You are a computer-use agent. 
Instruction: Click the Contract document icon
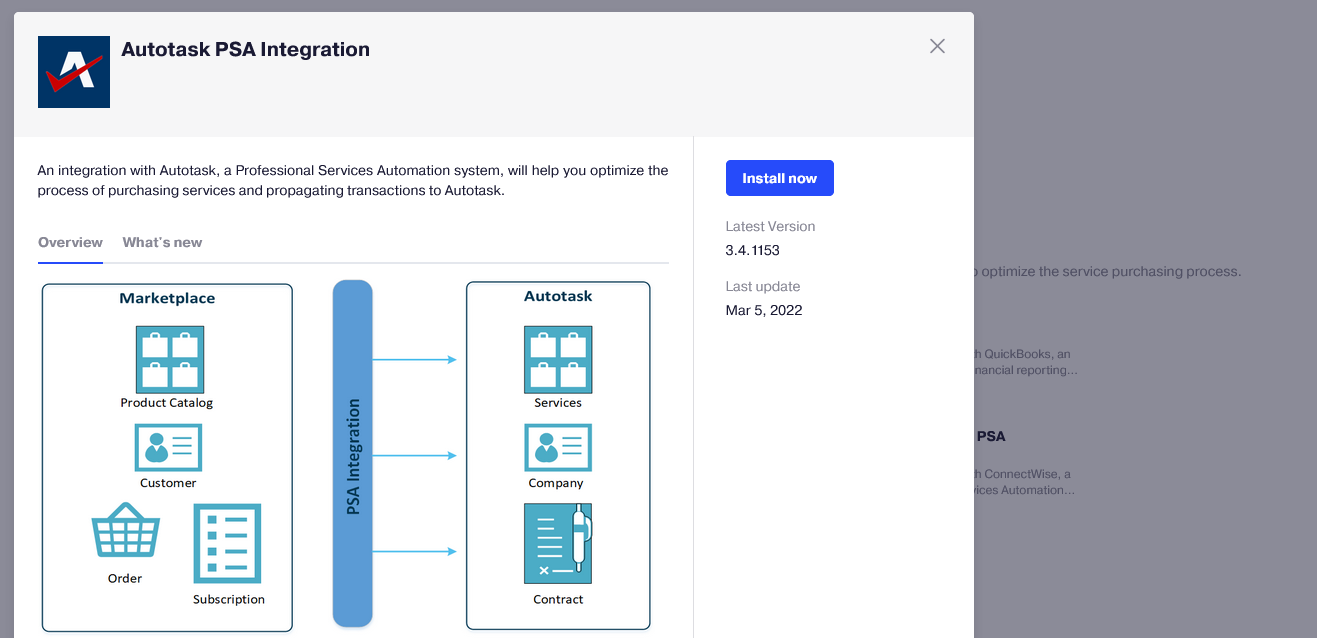coord(558,543)
